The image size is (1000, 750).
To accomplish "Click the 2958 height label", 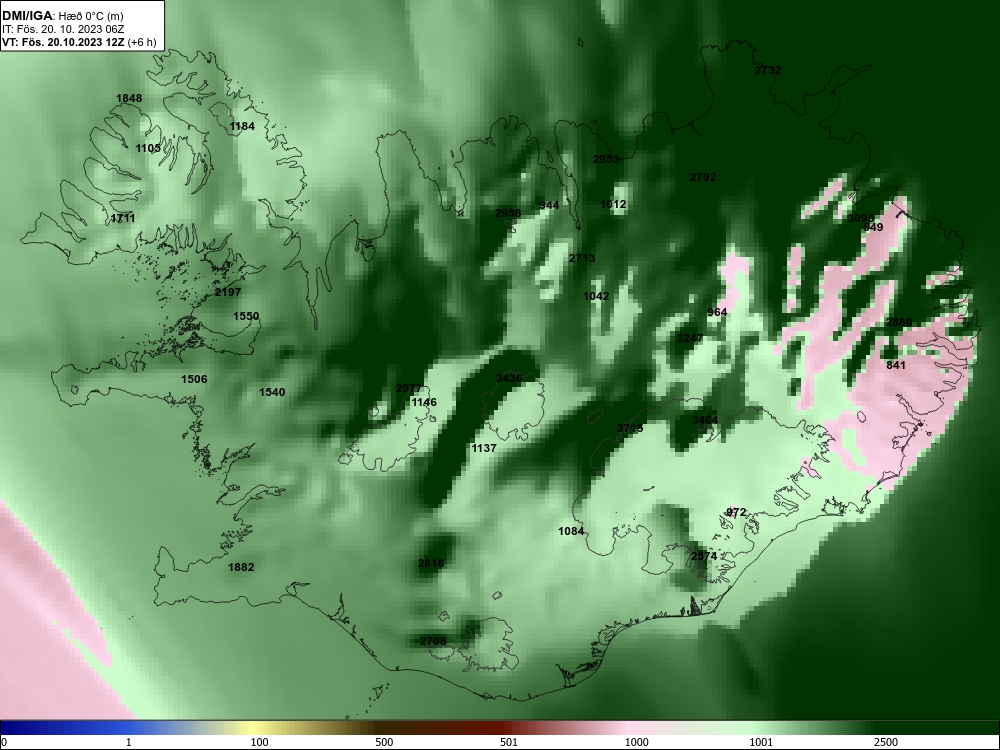I will pos(508,213).
